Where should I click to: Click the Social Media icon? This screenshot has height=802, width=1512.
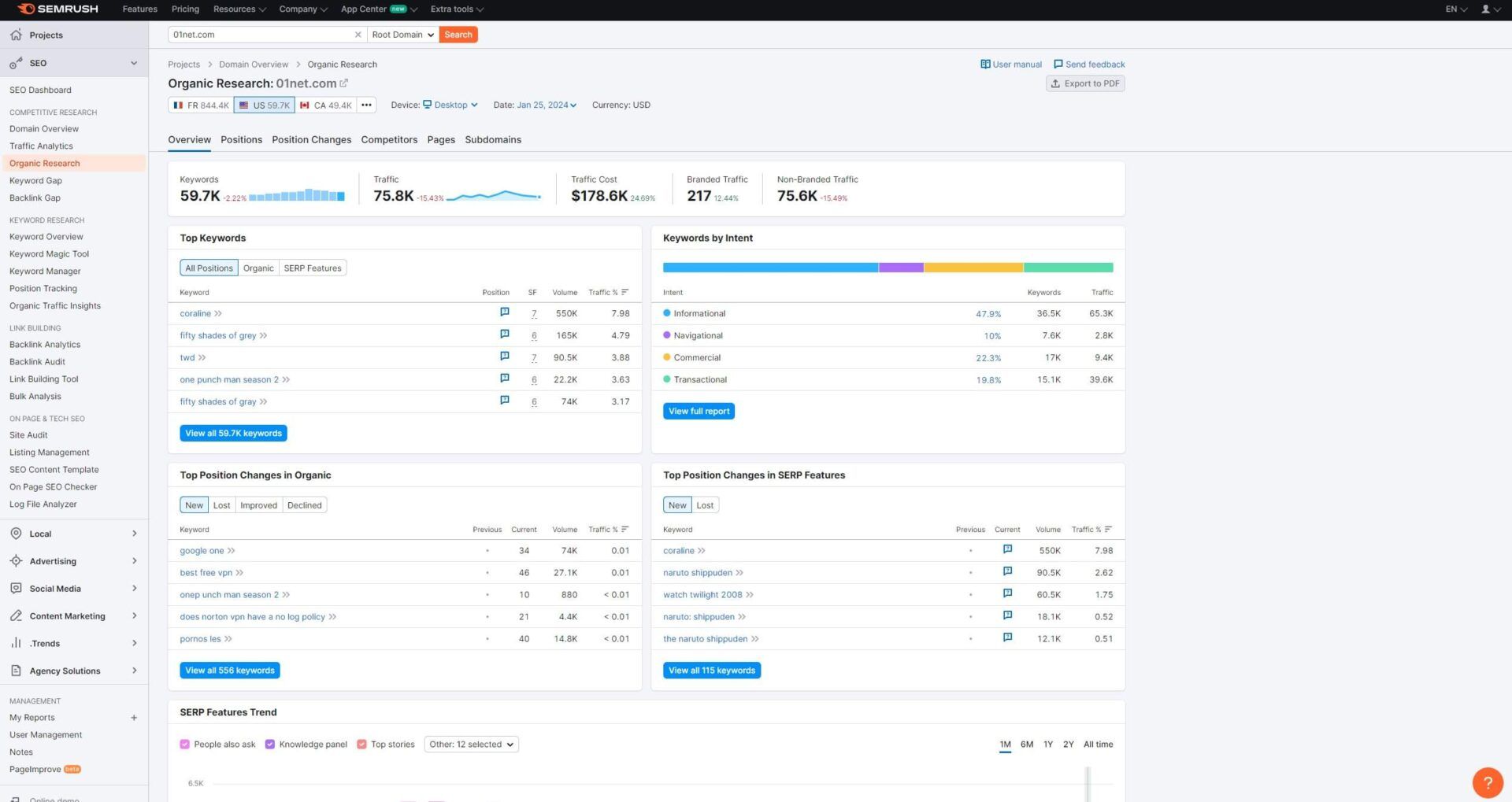16,589
